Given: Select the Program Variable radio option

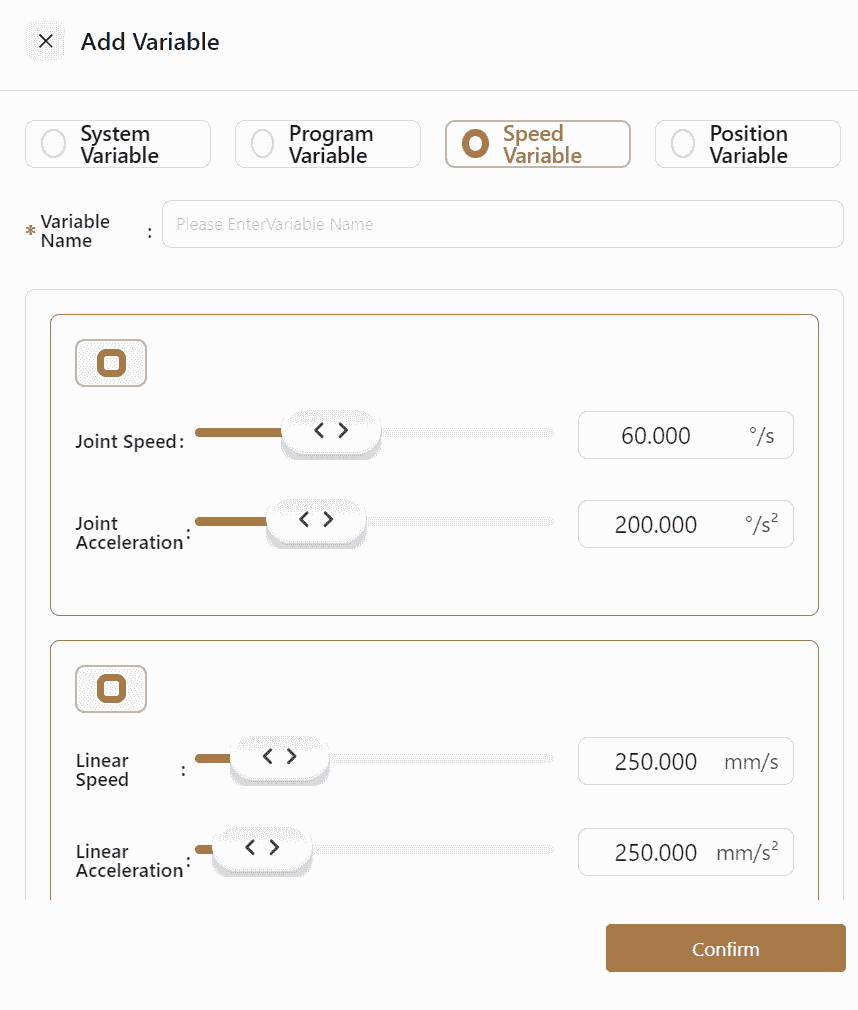Looking at the screenshot, I should pyautogui.click(x=263, y=144).
